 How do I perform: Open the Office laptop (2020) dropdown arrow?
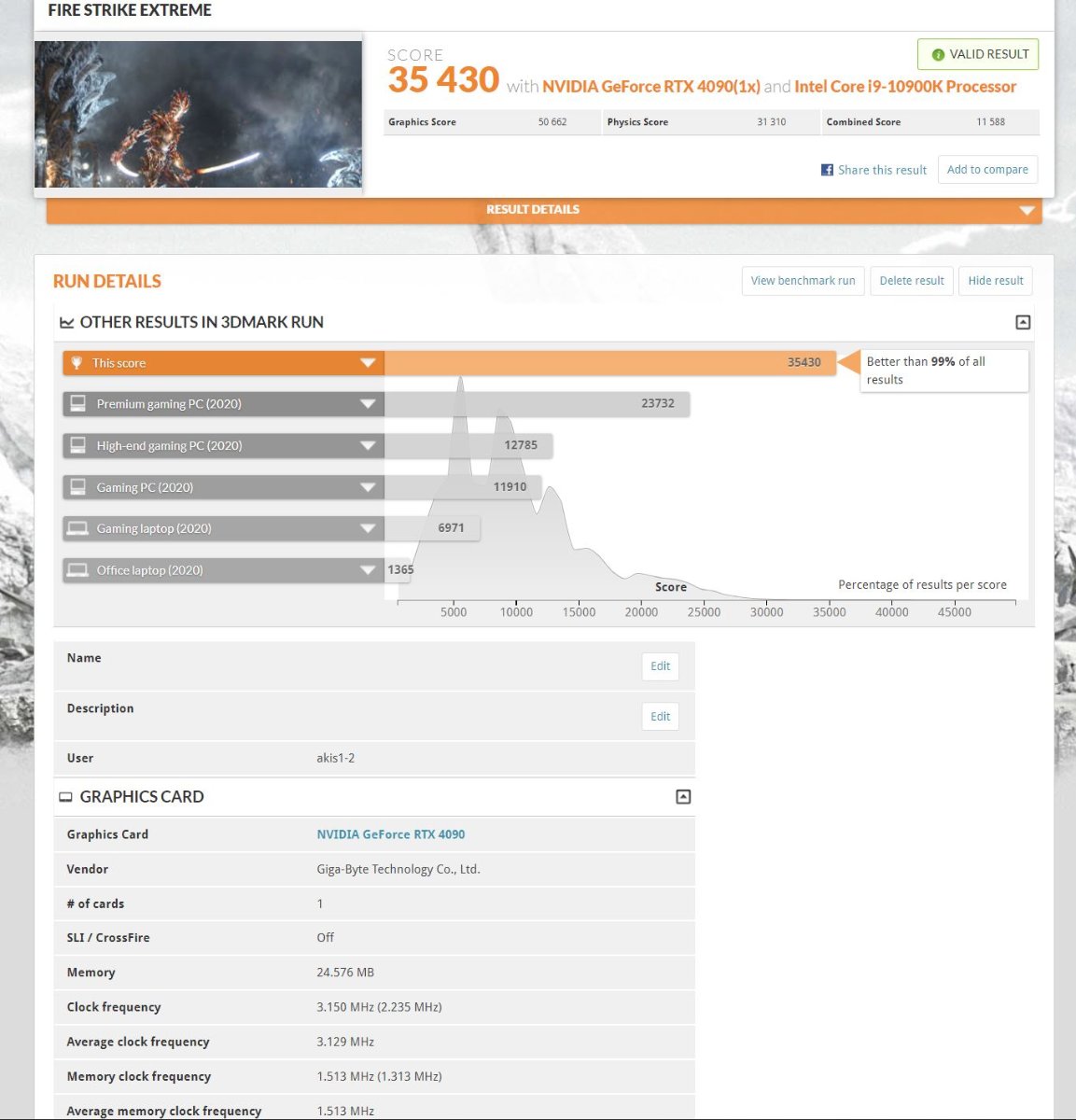[368, 570]
